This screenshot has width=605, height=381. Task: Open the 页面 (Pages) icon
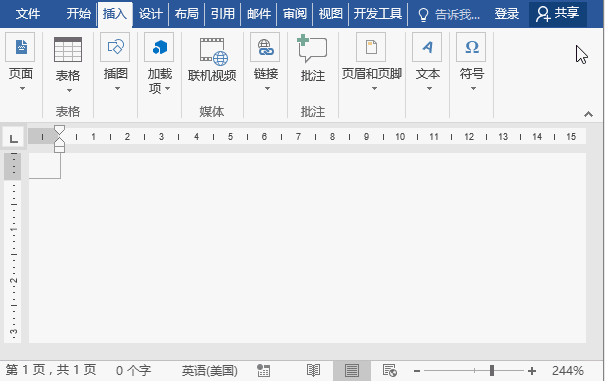20,47
